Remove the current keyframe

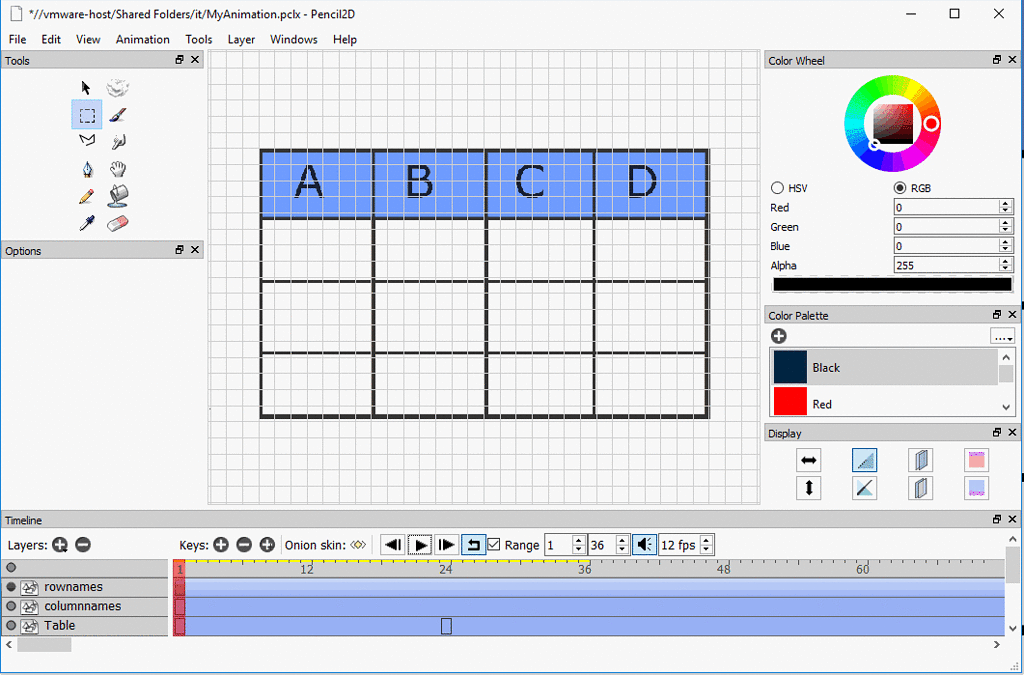244,544
